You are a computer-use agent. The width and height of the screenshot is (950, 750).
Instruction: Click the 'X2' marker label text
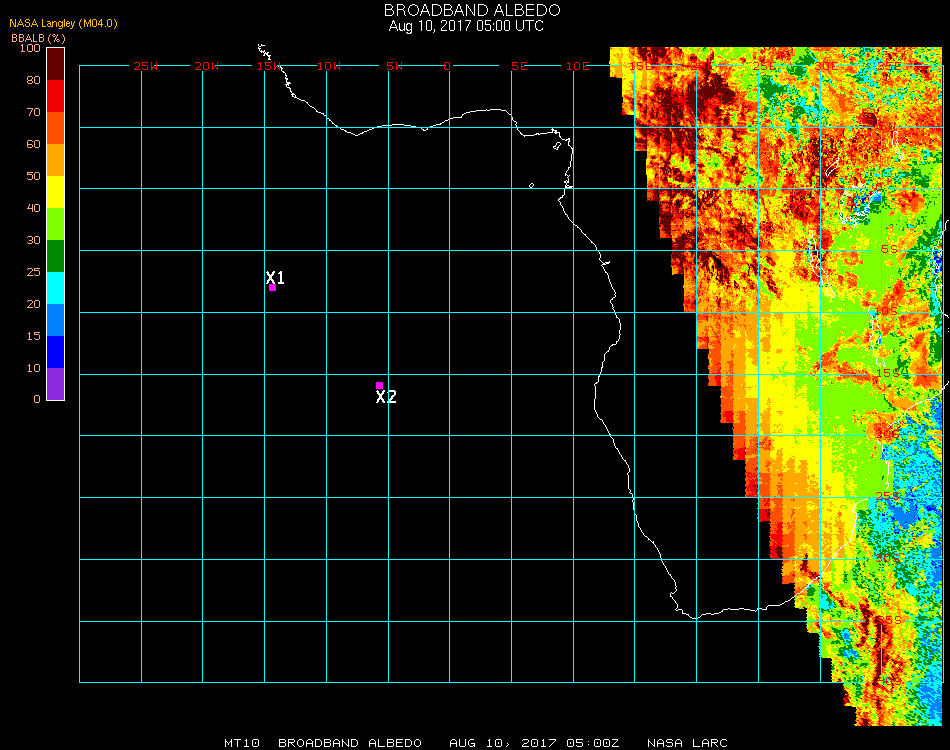pos(386,397)
